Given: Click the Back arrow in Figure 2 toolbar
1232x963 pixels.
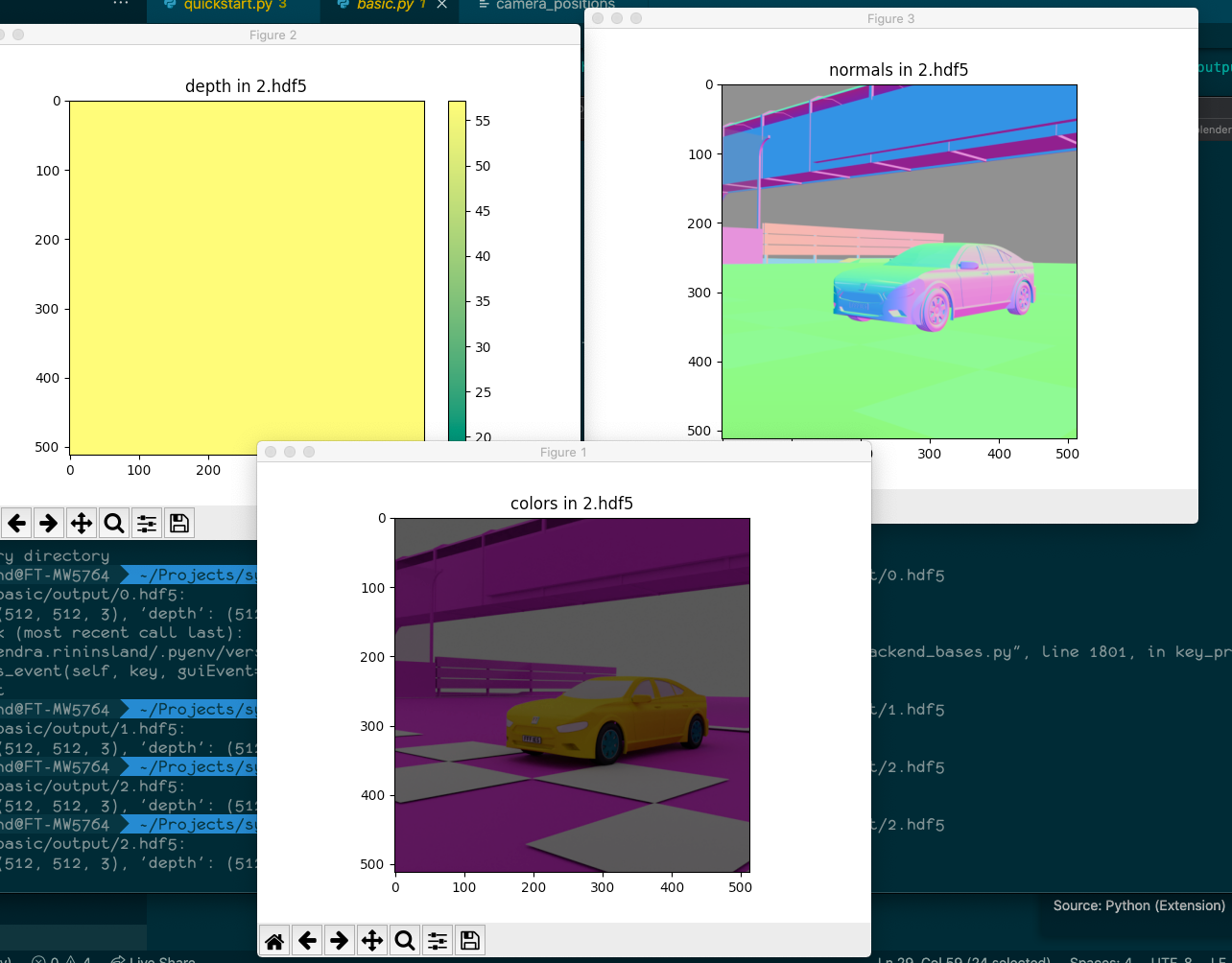Looking at the screenshot, I should 15,523.
